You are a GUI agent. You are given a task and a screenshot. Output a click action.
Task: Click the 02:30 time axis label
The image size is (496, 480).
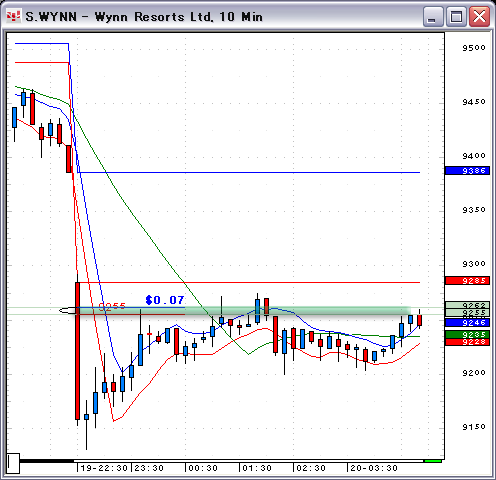(311, 468)
